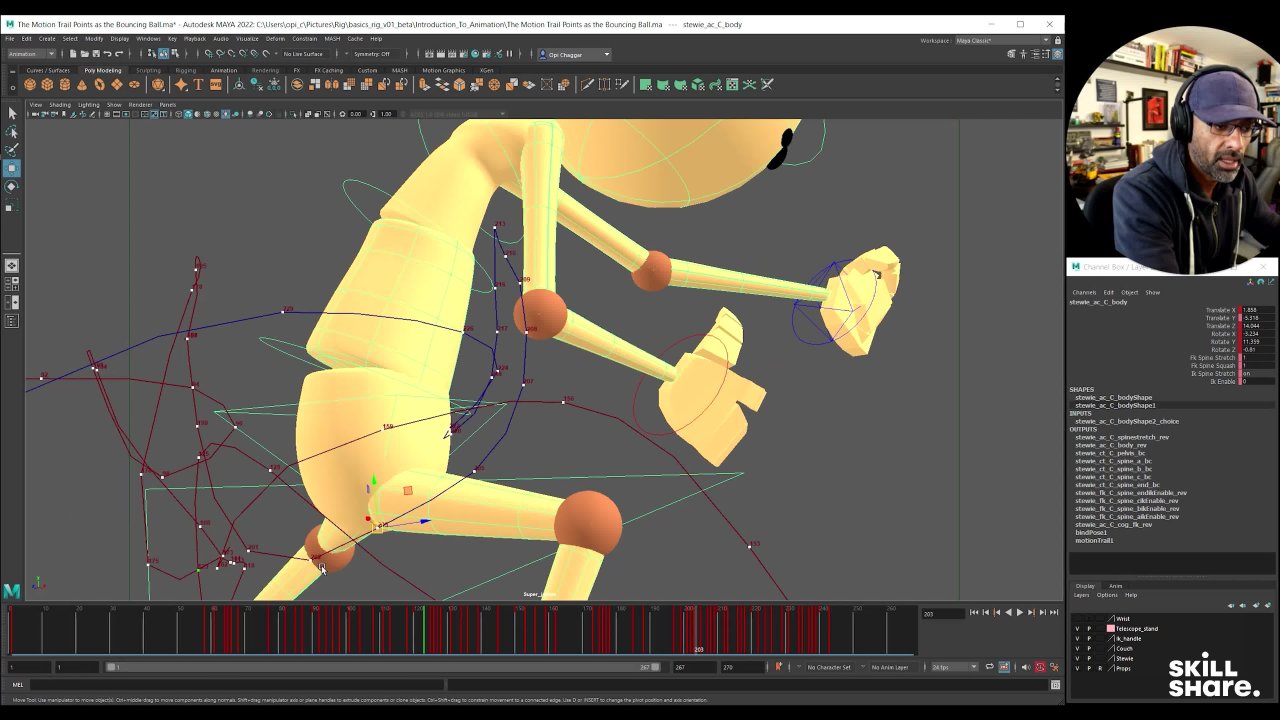The width and height of the screenshot is (1280, 720).
Task: Open the Deform menu
Action: 275,39
